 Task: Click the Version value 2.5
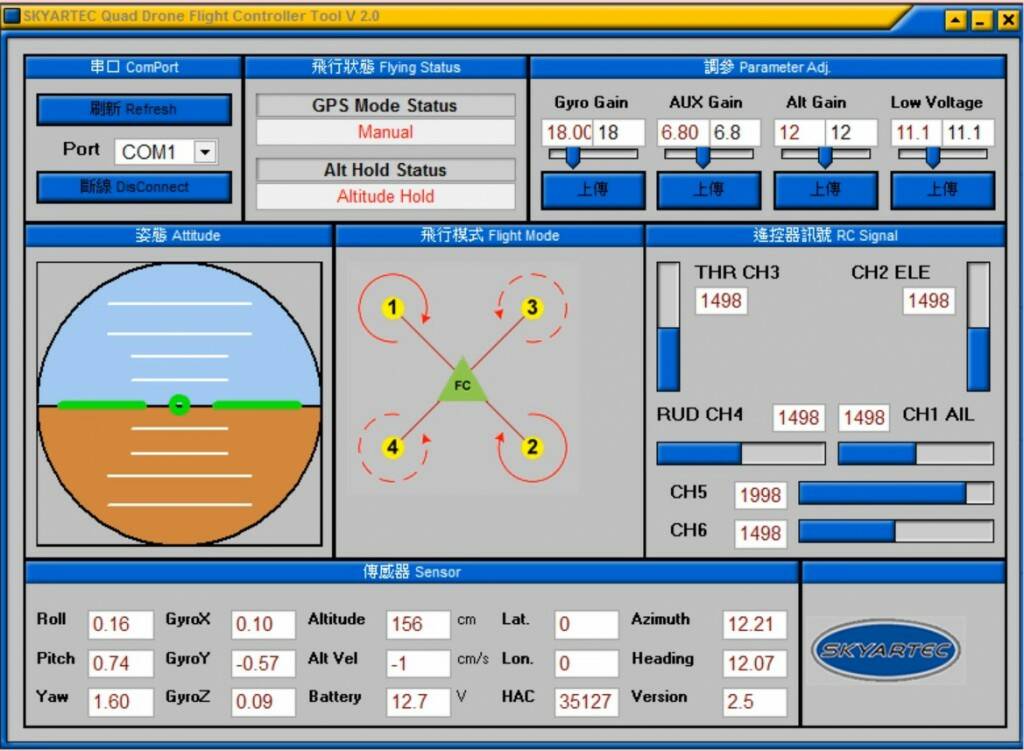click(754, 702)
